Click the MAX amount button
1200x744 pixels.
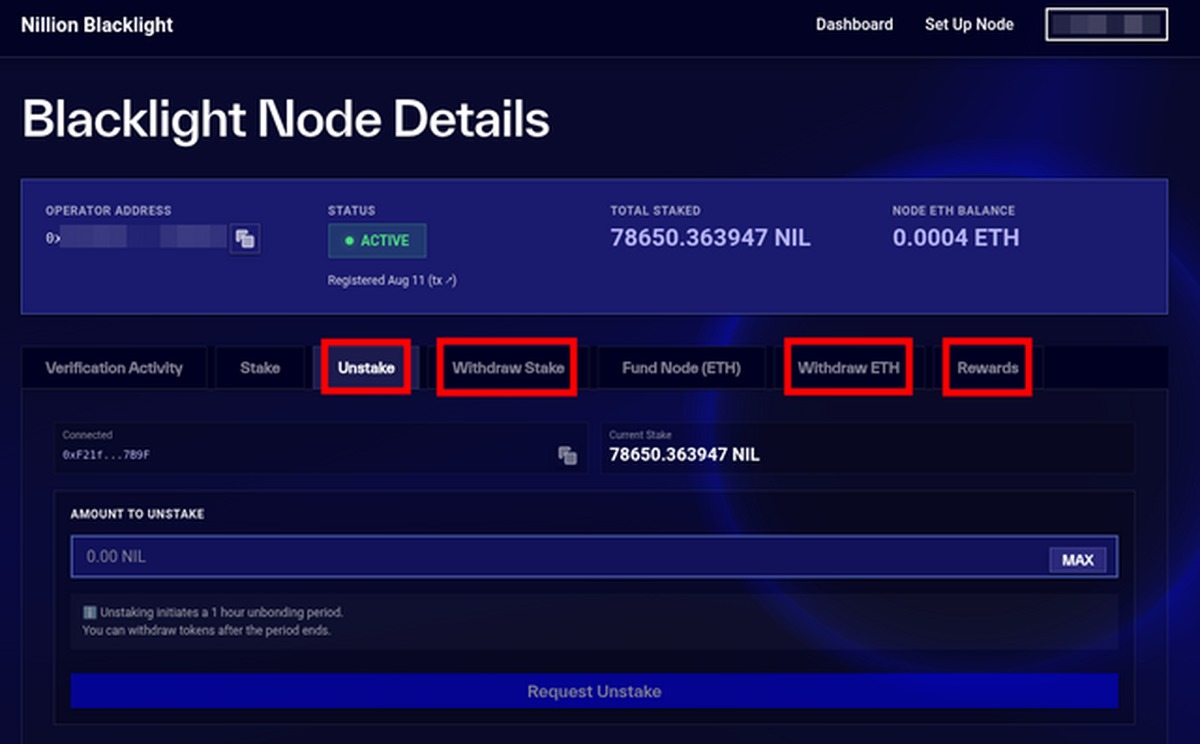tap(1078, 560)
